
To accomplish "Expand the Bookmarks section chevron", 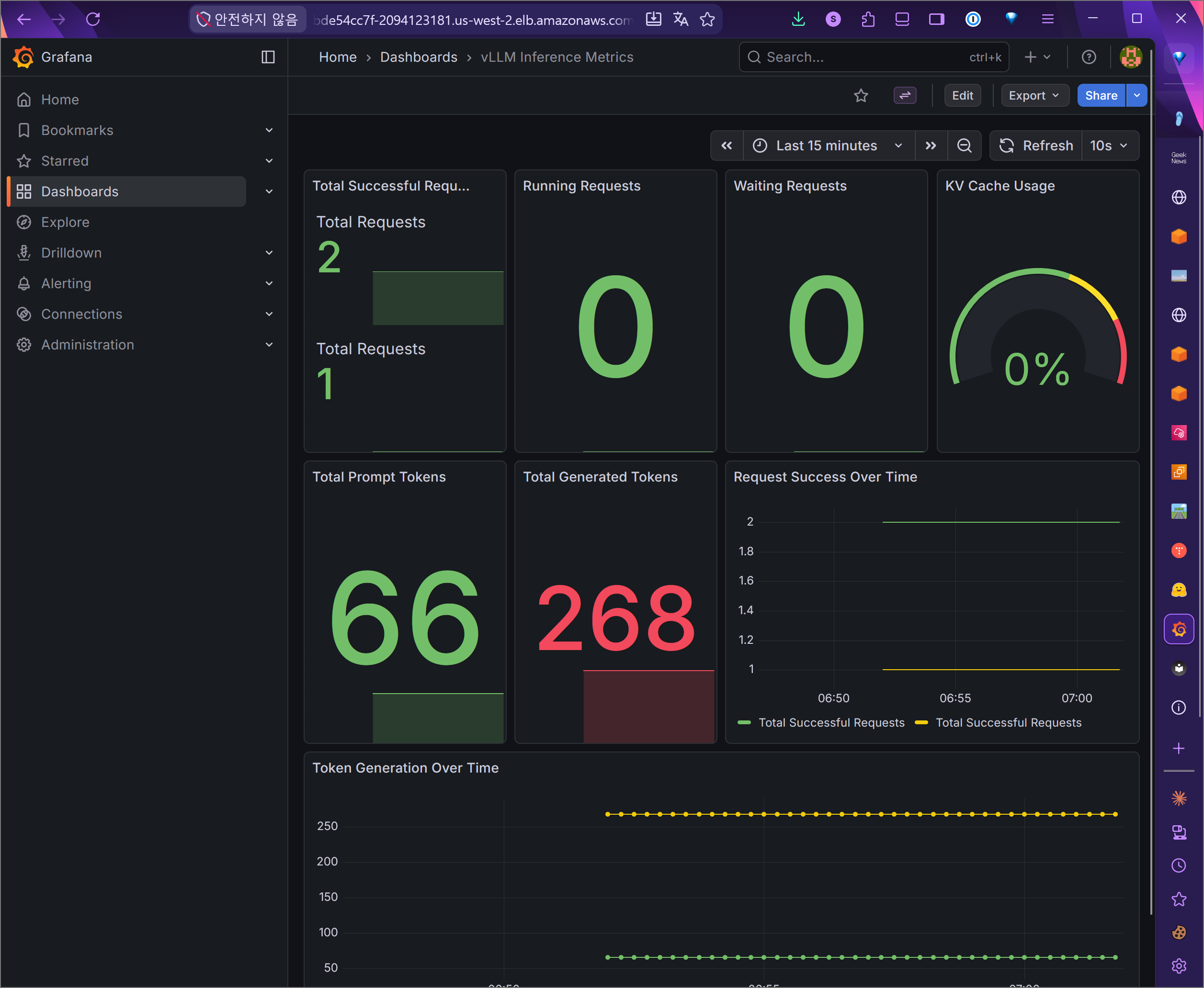I will (269, 130).
